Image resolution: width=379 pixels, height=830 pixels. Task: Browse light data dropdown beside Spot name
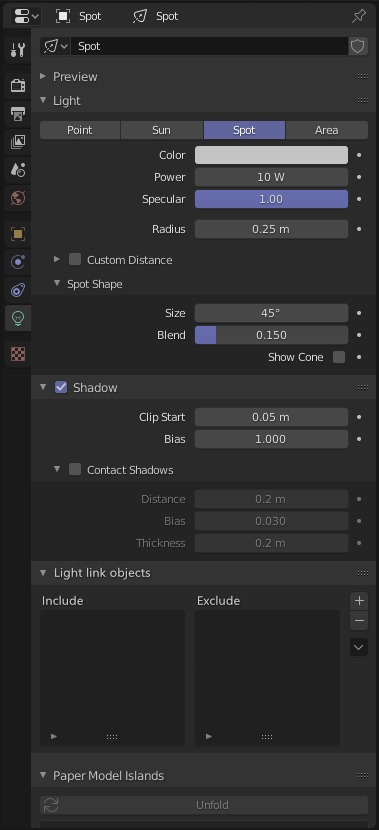(56, 46)
